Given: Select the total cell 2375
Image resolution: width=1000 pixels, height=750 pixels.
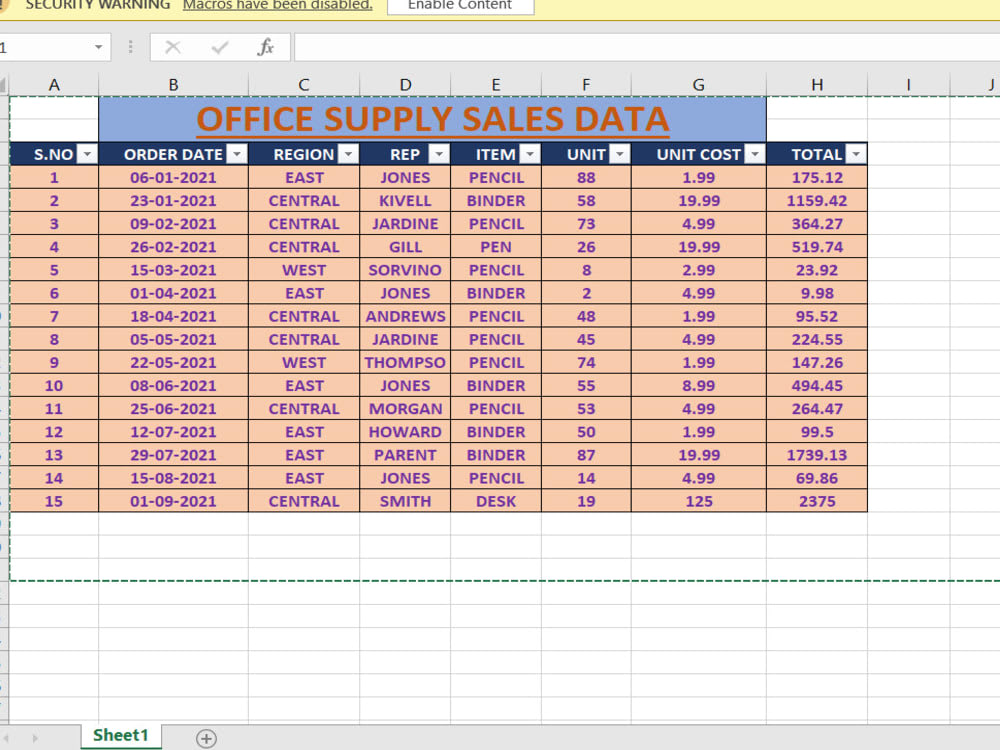Looking at the screenshot, I should tap(817, 501).
